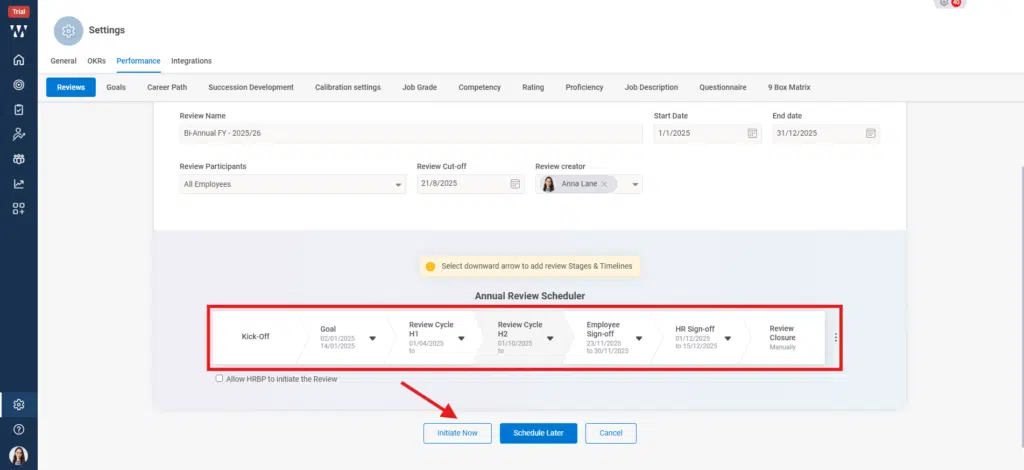The width and height of the screenshot is (1024, 470).
Task: Remove Anna Lane from Review creator
Action: [604, 184]
